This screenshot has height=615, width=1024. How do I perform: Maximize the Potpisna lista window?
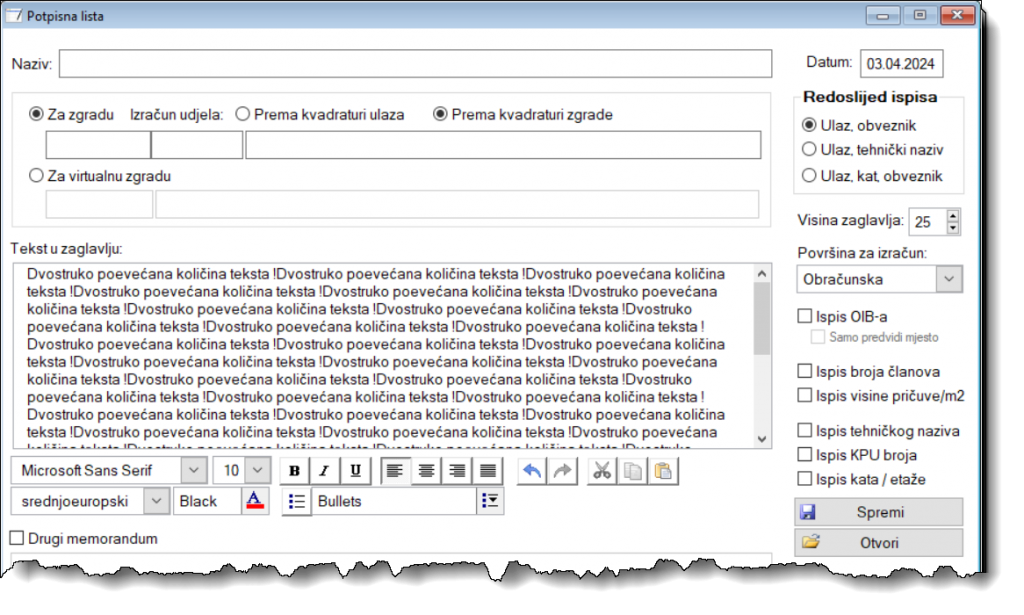coord(920,15)
